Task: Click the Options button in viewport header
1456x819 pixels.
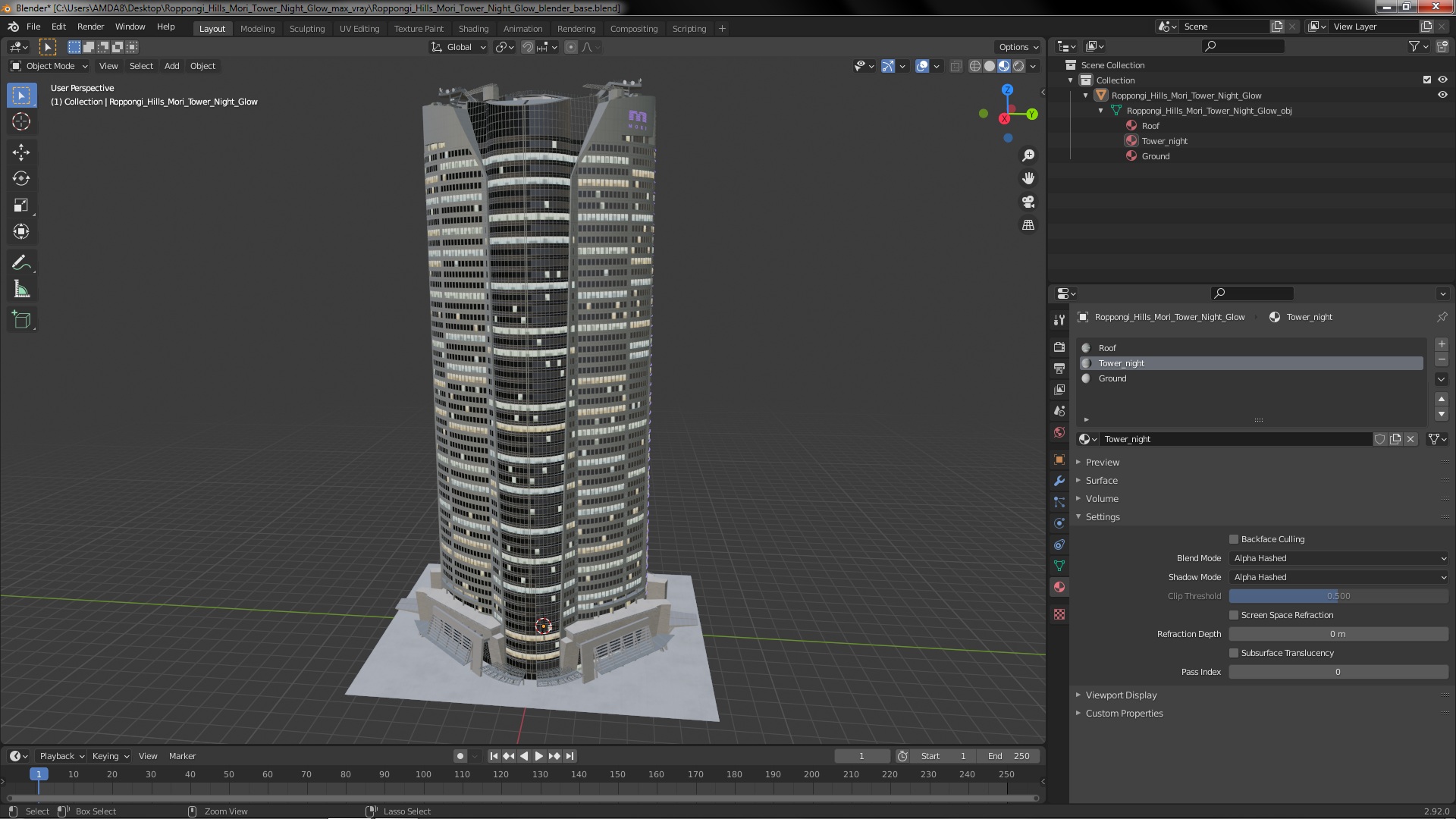Action: click(1018, 47)
